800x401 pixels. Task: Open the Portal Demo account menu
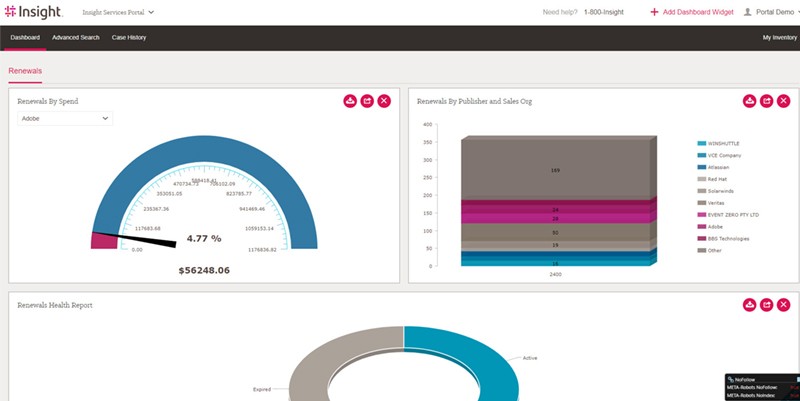(x=775, y=12)
